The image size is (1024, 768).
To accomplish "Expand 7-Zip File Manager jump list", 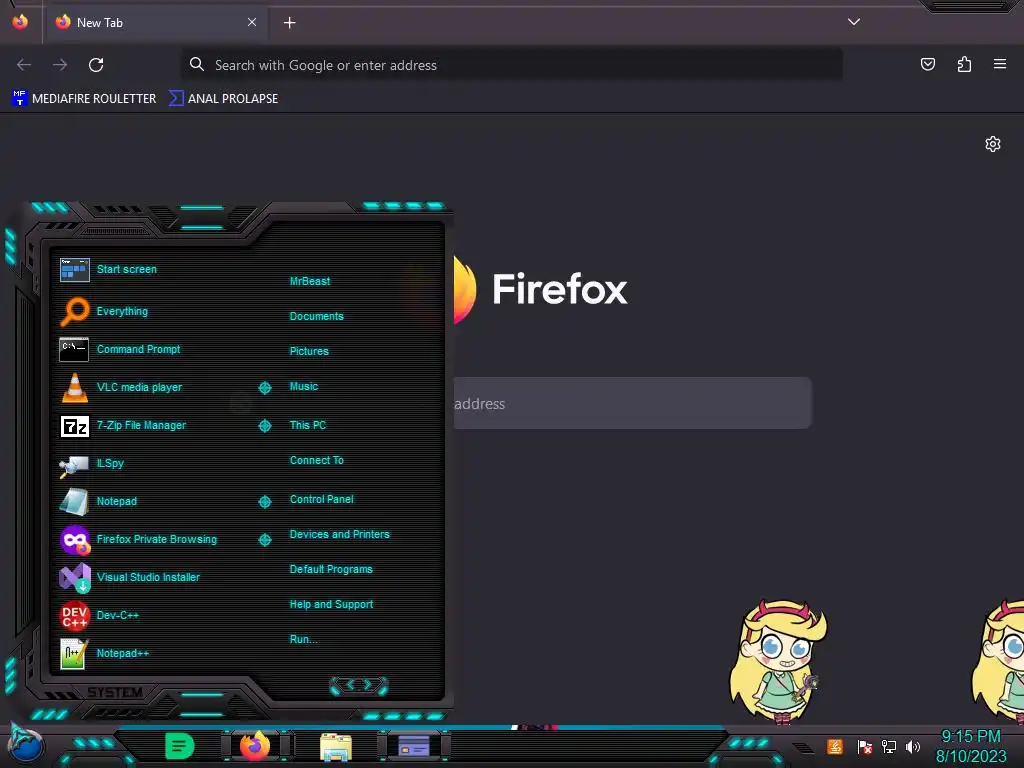I will 264,426.
